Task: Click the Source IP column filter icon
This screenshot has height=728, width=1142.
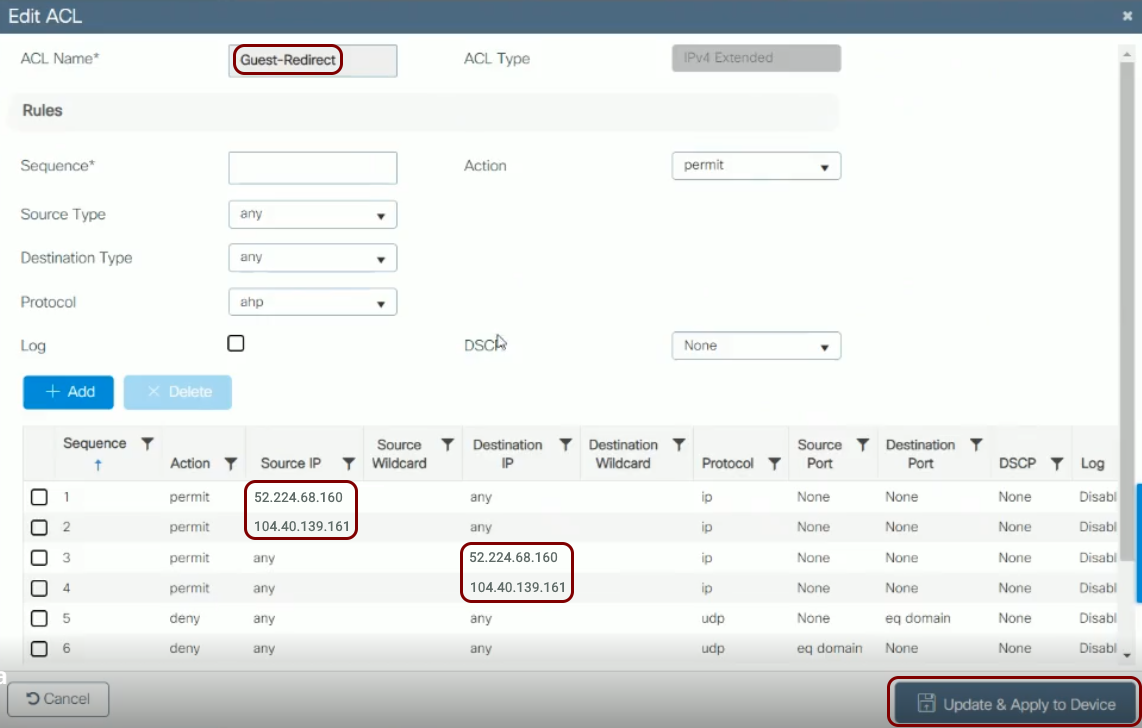Action: pyautogui.click(x=348, y=464)
